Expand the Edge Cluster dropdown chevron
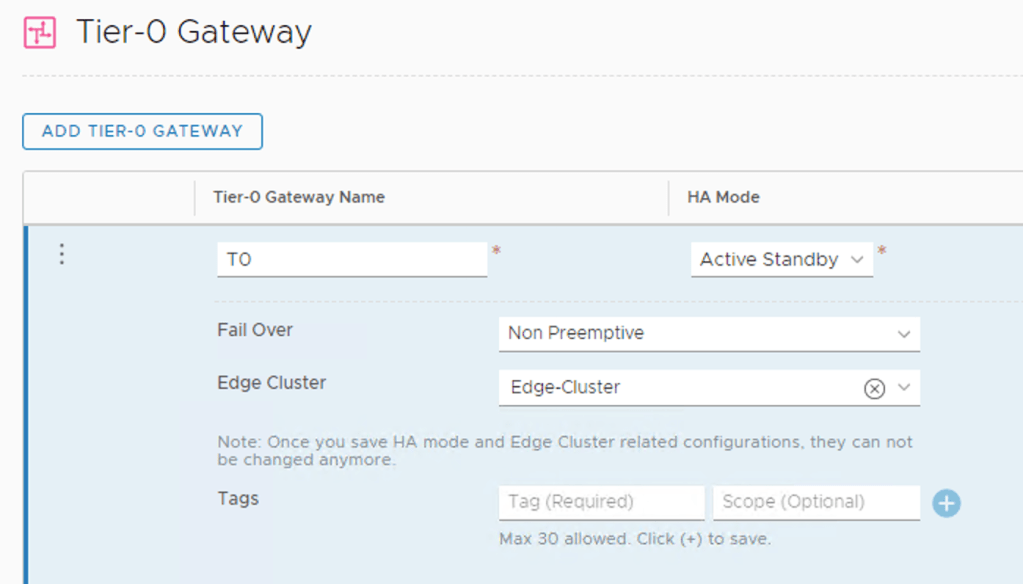The image size is (1023, 584). [x=904, y=388]
